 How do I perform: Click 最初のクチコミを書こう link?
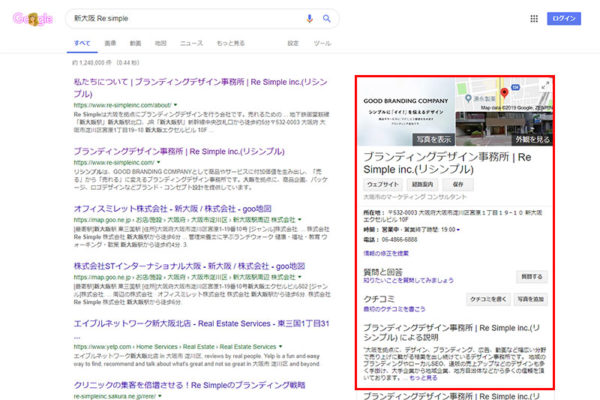tap(394, 309)
